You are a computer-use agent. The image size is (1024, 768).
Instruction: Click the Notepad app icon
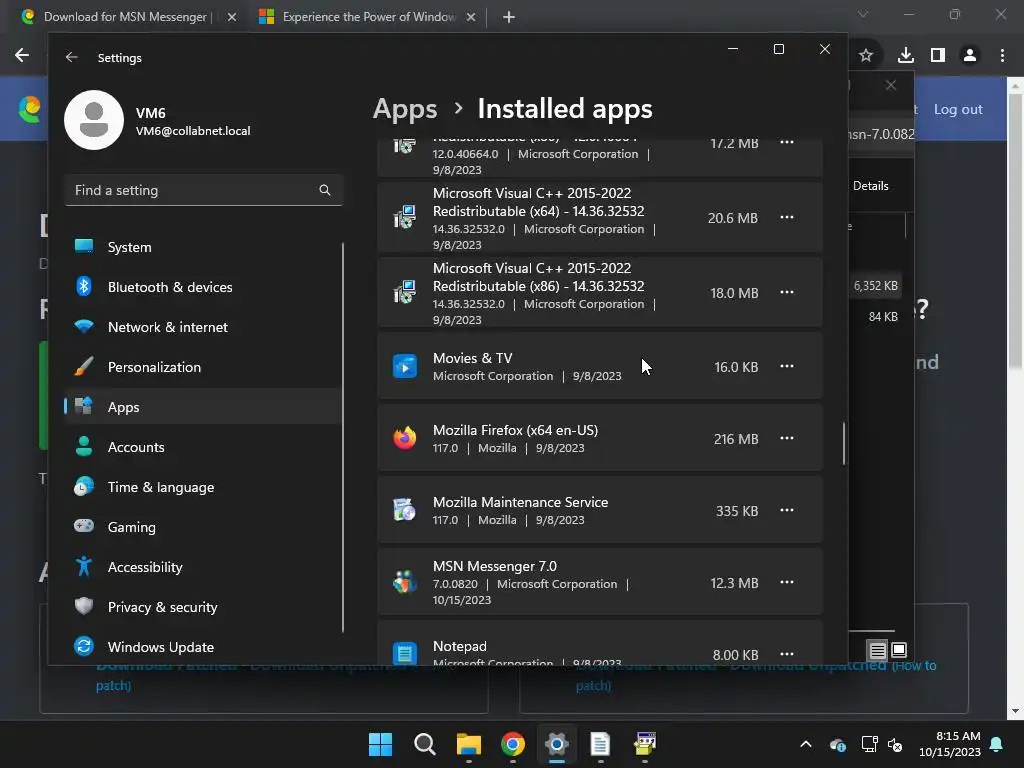[x=405, y=652]
